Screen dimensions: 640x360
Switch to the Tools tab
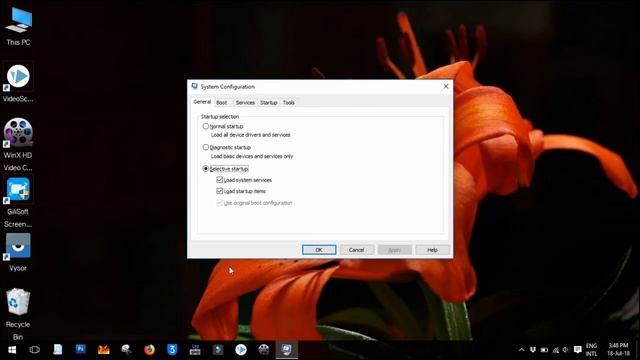[289, 103]
